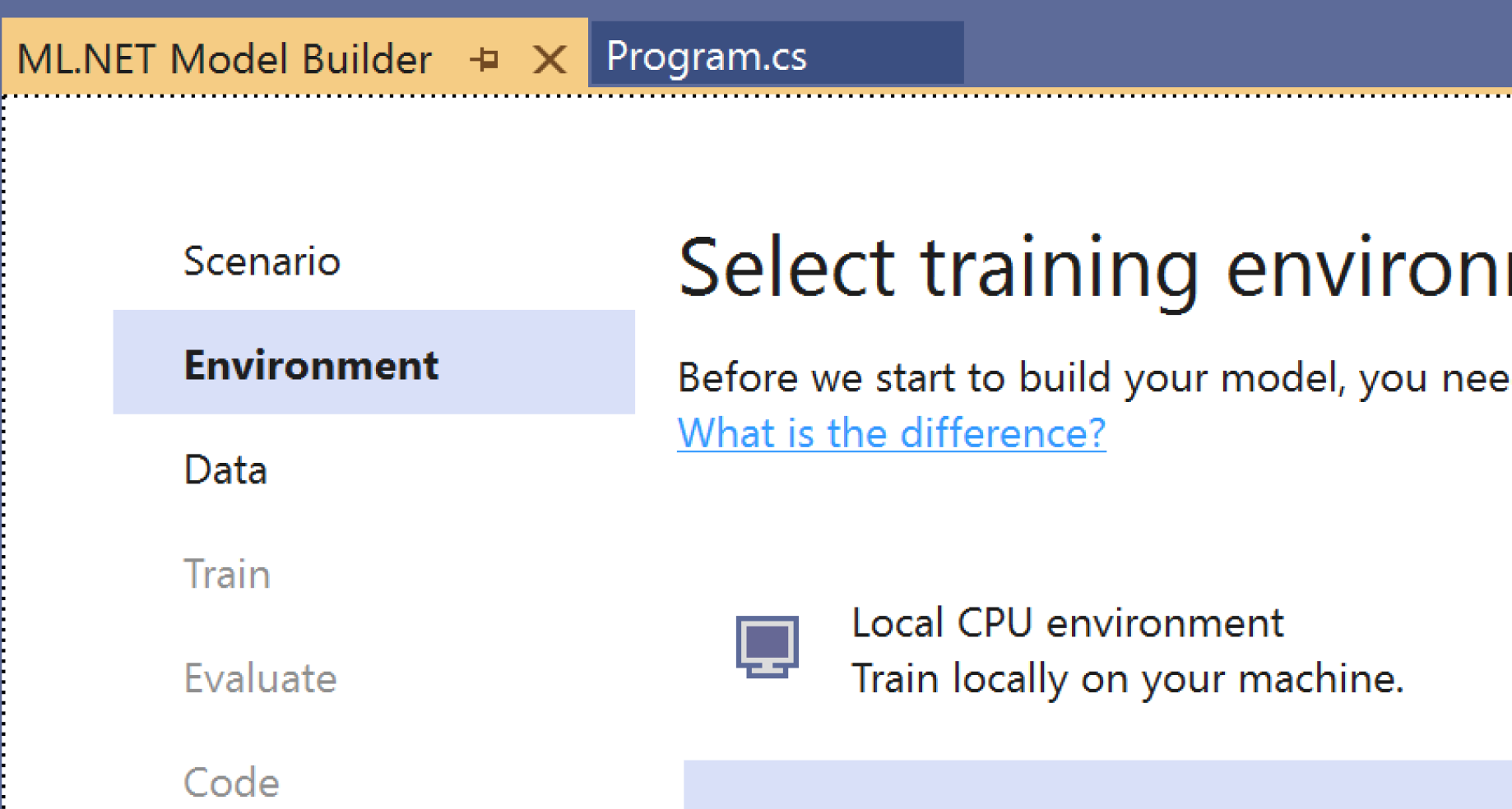Select the highlighted Environment navigation entry
The image size is (1512, 809).
click(312, 365)
